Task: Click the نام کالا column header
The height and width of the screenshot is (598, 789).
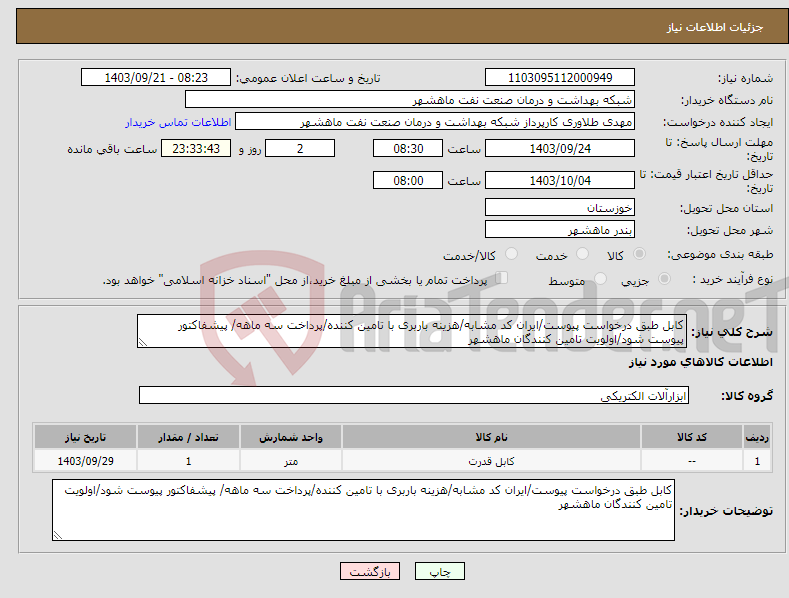Action: pos(491,437)
